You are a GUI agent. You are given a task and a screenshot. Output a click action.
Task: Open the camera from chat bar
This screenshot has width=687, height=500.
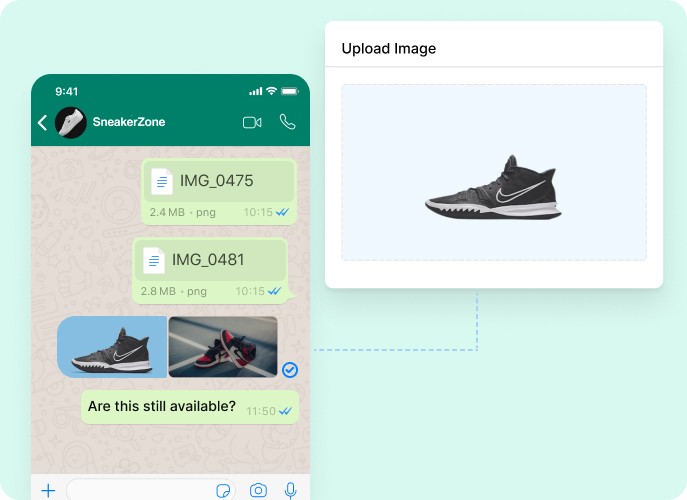click(258, 490)
